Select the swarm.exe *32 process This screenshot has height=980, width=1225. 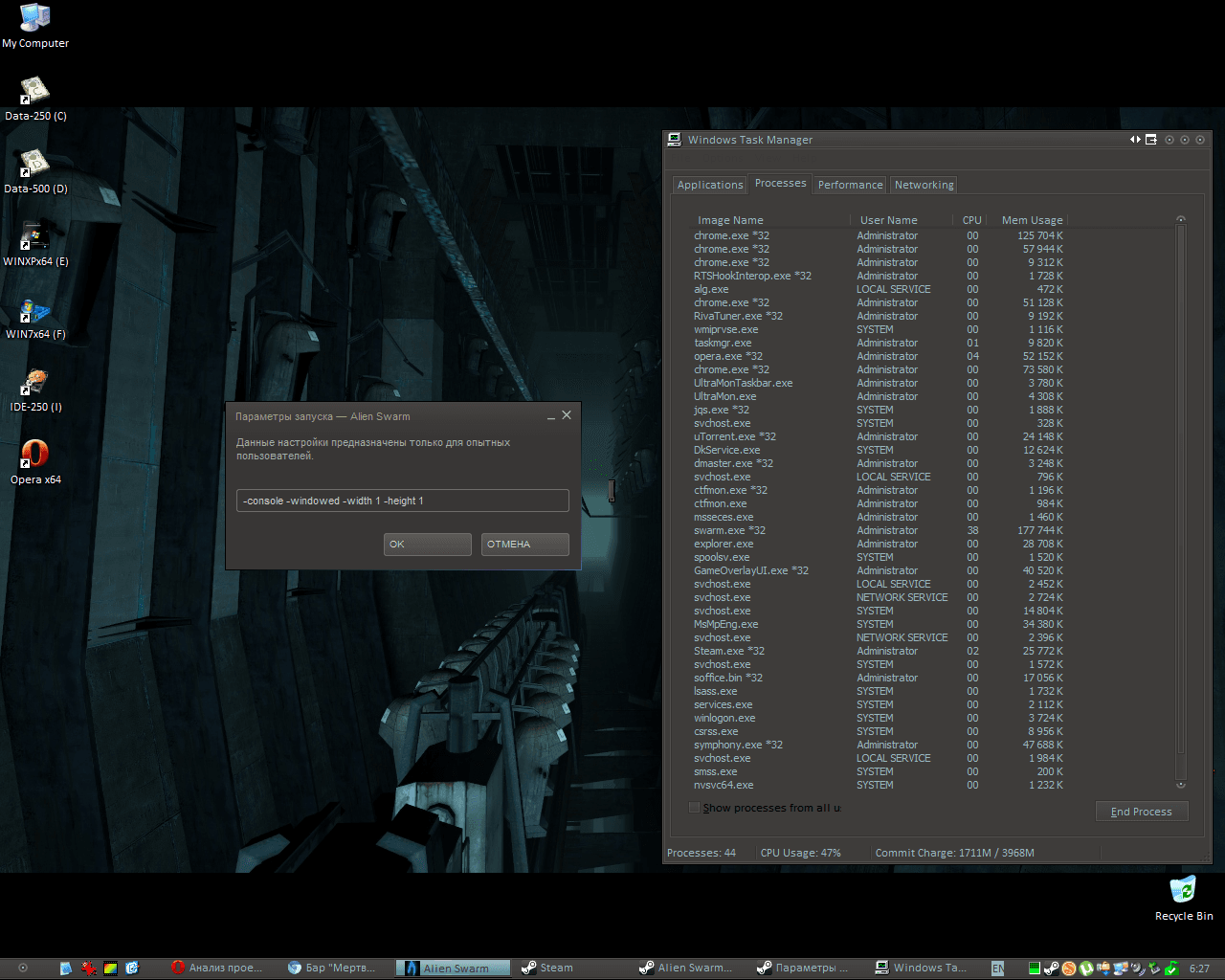879,530
